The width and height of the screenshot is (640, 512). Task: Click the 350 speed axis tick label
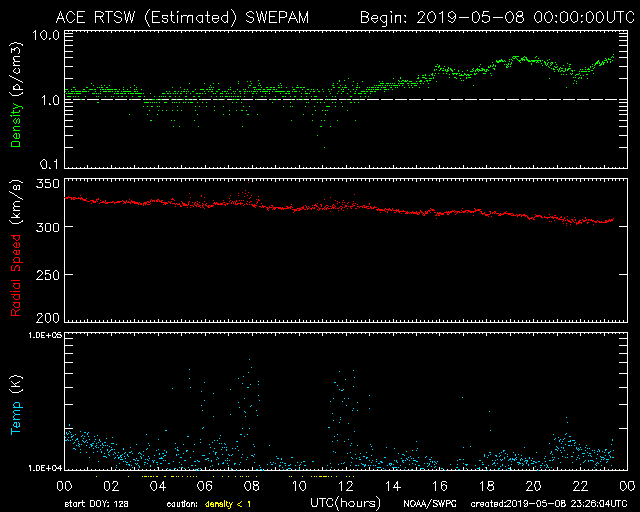coord(46,184)
